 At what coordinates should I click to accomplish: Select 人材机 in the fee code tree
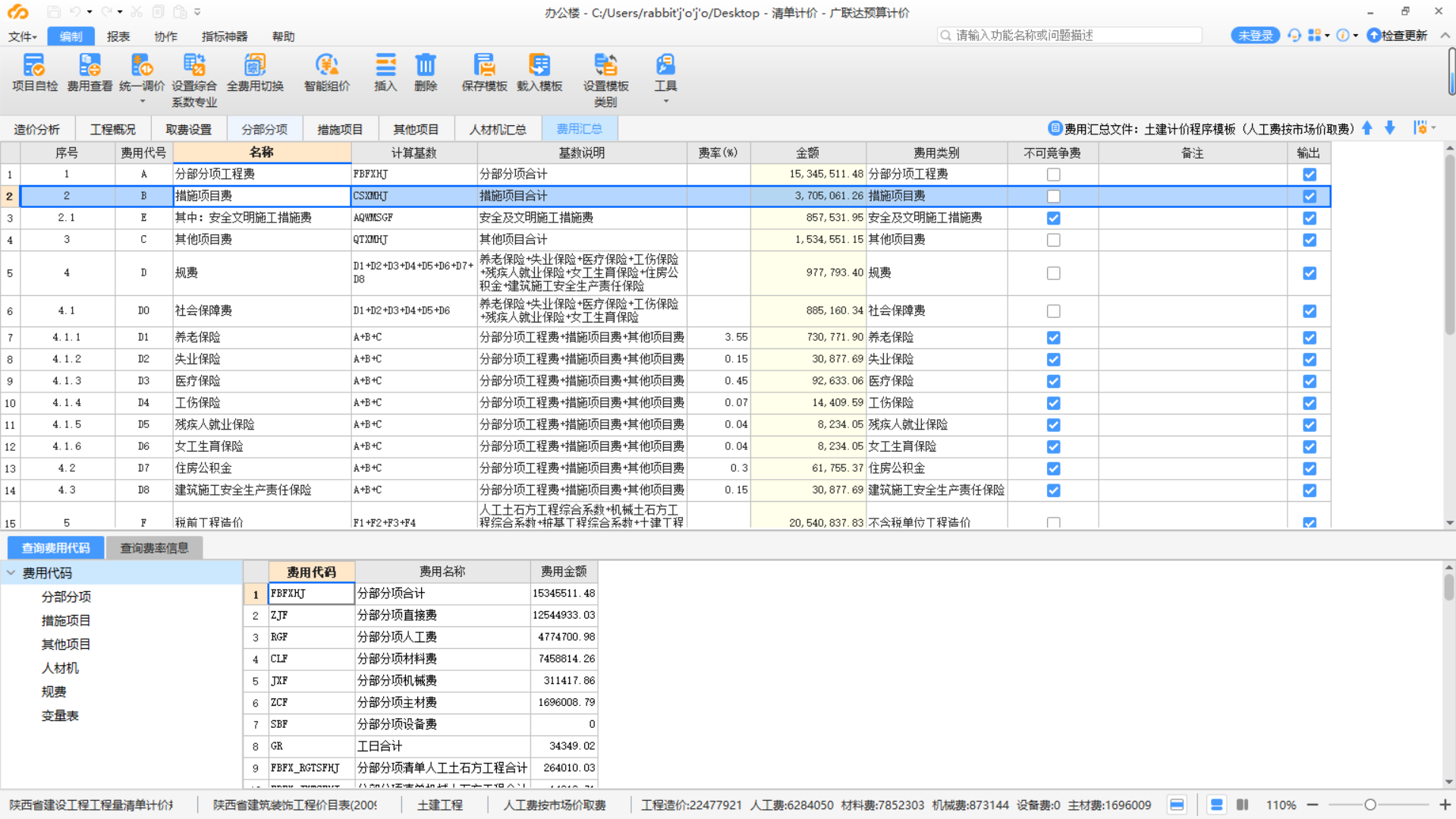click(x=60, y=668)
